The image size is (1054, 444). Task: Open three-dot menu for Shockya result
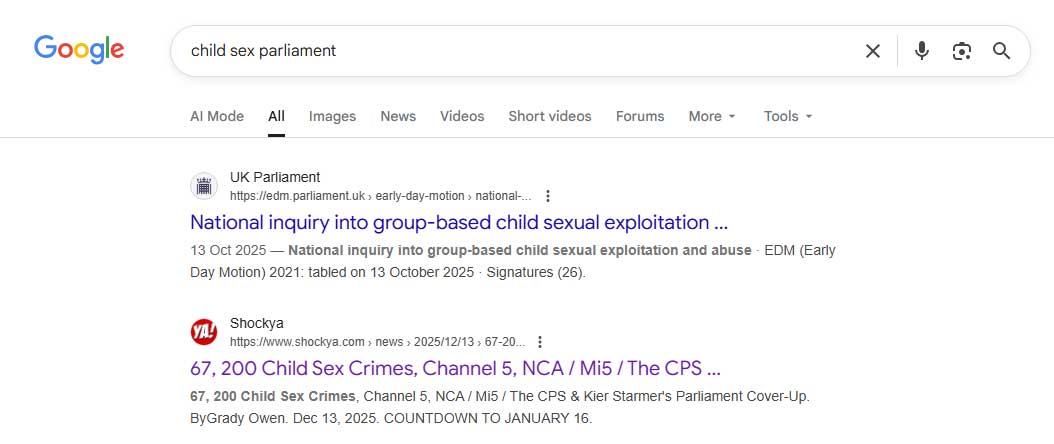click(540, 342)
